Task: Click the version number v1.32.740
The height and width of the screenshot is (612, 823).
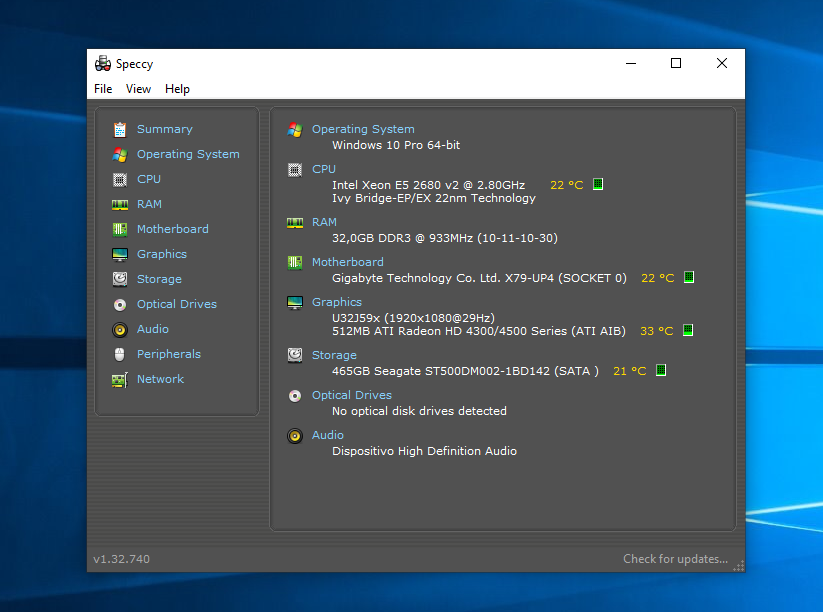Action: point(121,559)
